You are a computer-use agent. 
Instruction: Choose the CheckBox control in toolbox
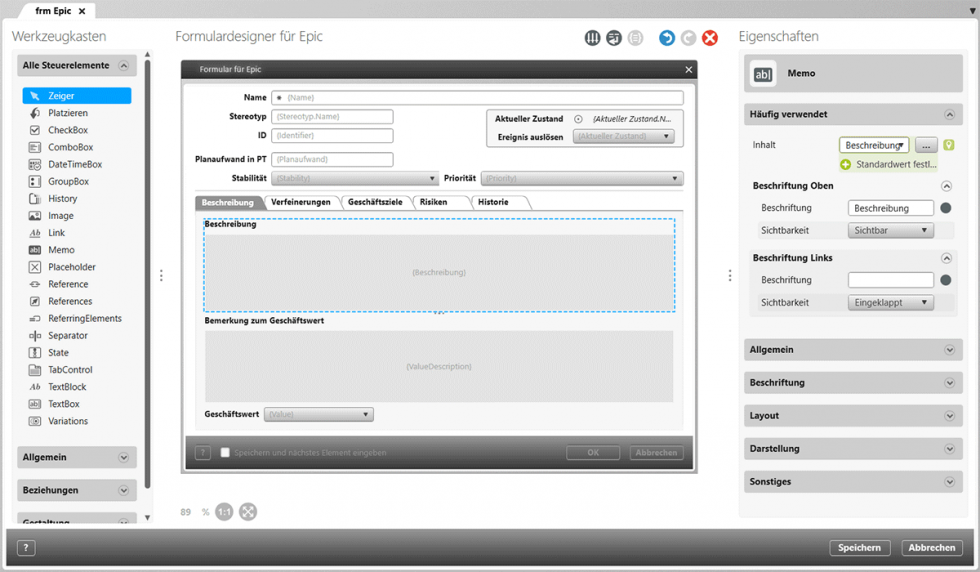click(x=68, y=130)
